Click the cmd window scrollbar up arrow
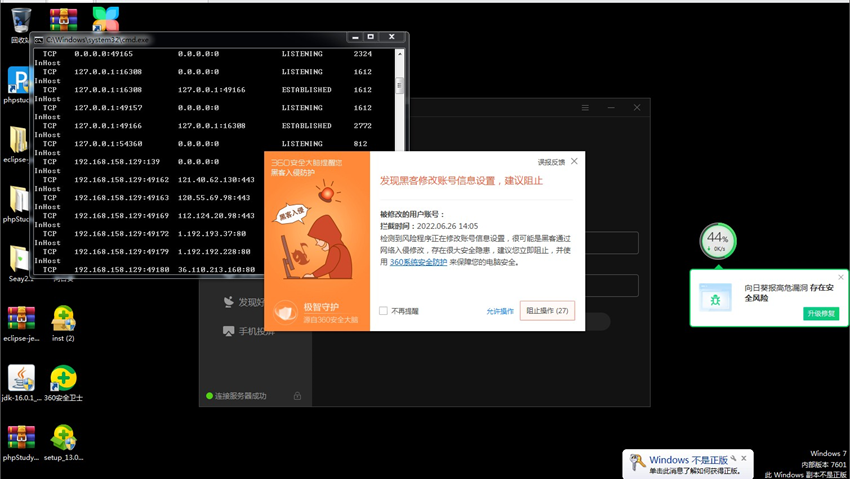This screenshot has width=850, height=479. (400, 54)
